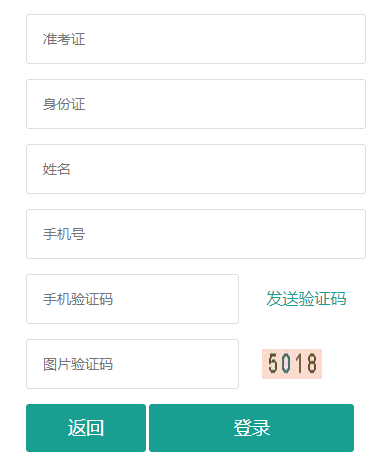Refresh the 5018 captcha image
The height and width of the screenshot is (461, 382).
[x=292, y=364]
